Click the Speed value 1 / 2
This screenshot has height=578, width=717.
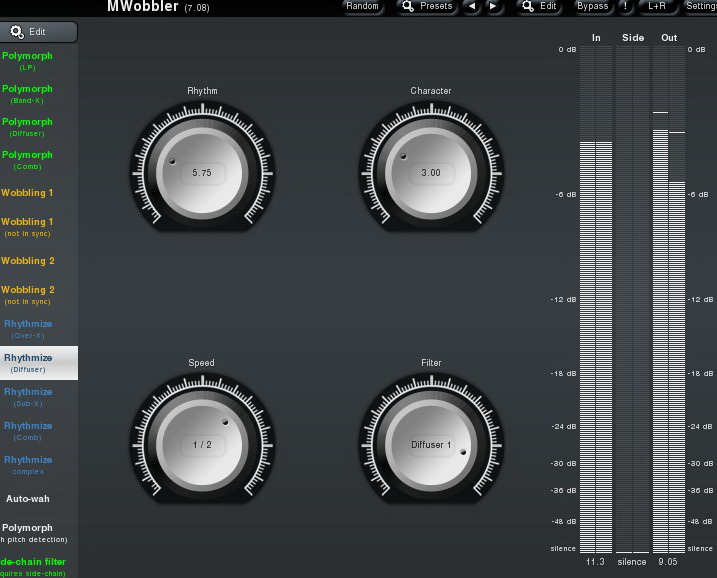[202, 445]
